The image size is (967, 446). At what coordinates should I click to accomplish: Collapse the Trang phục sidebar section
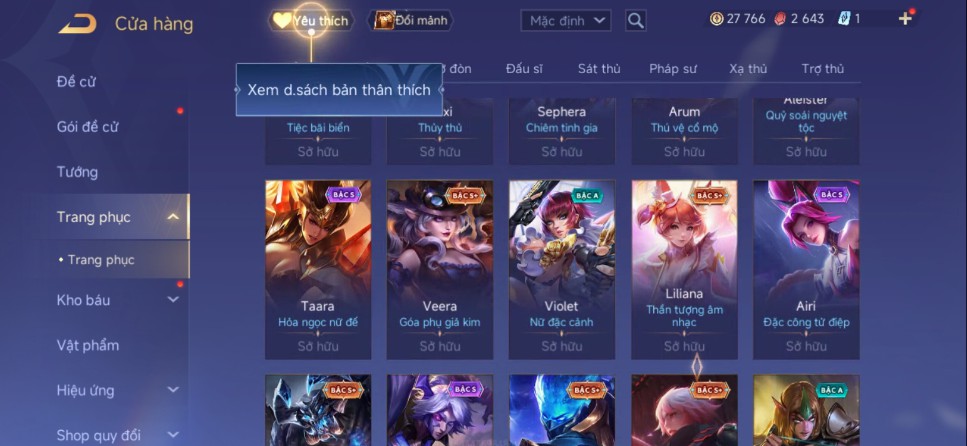click(173, 217)
